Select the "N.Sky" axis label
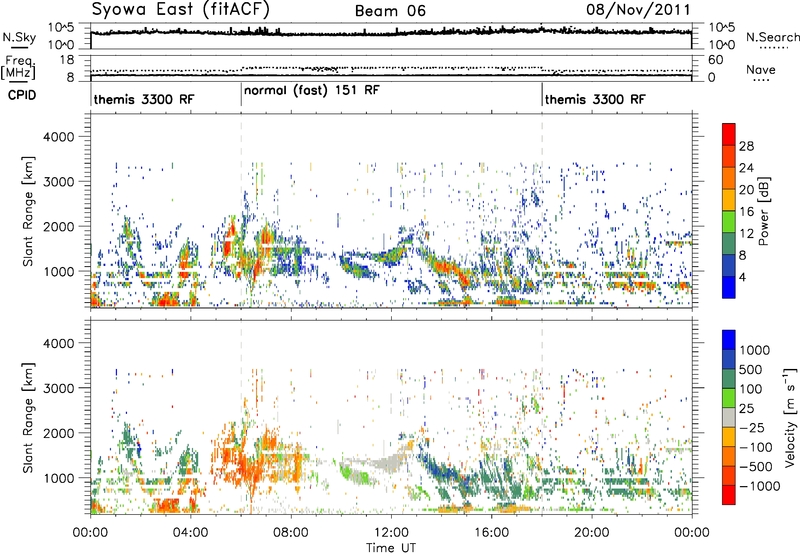The width and height of the screenshot is (800, 554). [x=19, y=37]
